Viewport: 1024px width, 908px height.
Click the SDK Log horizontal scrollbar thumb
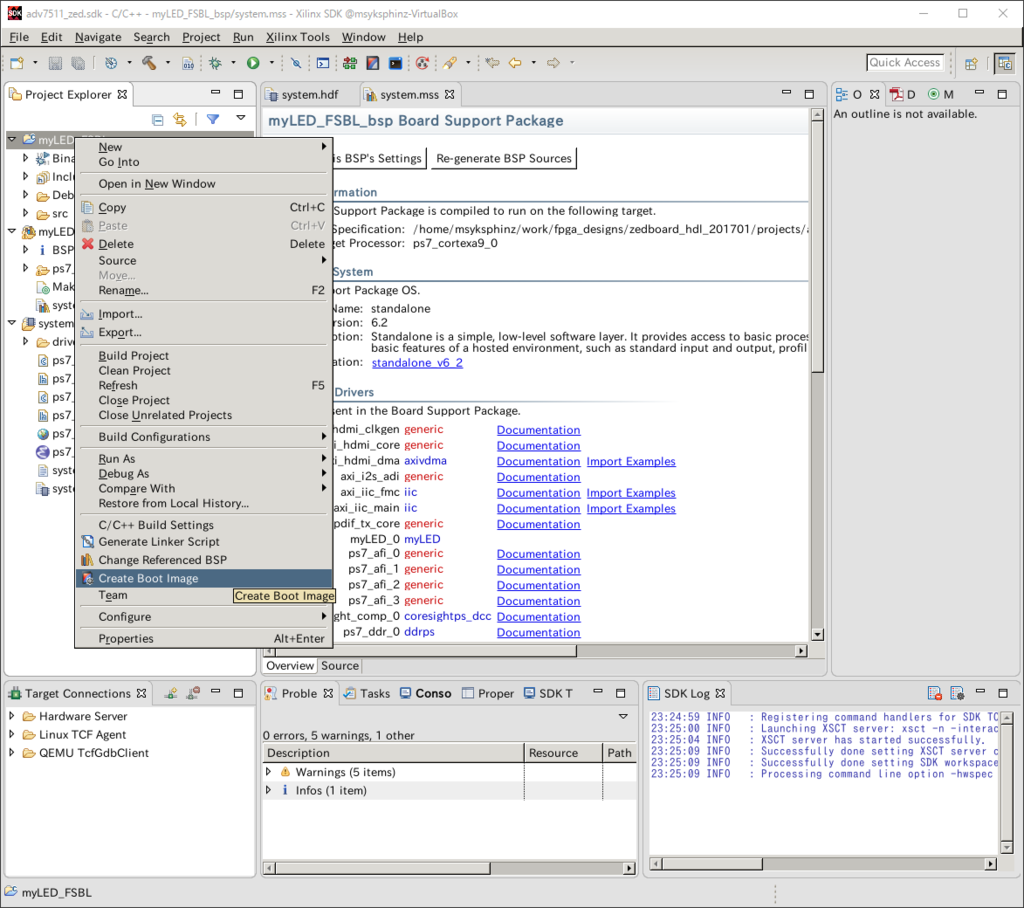tap(712, 864)
